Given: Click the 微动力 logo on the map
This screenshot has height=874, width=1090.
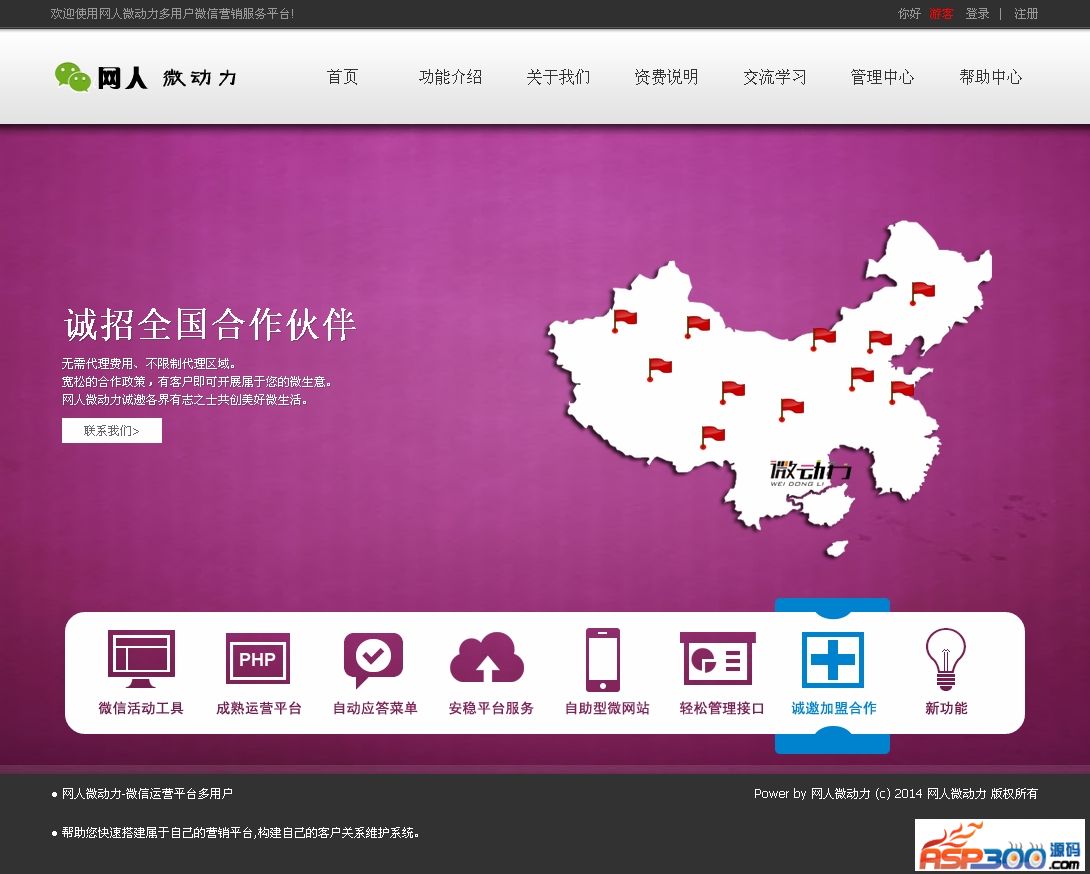Looking at the screenshot, I should (x=811, y=472).
